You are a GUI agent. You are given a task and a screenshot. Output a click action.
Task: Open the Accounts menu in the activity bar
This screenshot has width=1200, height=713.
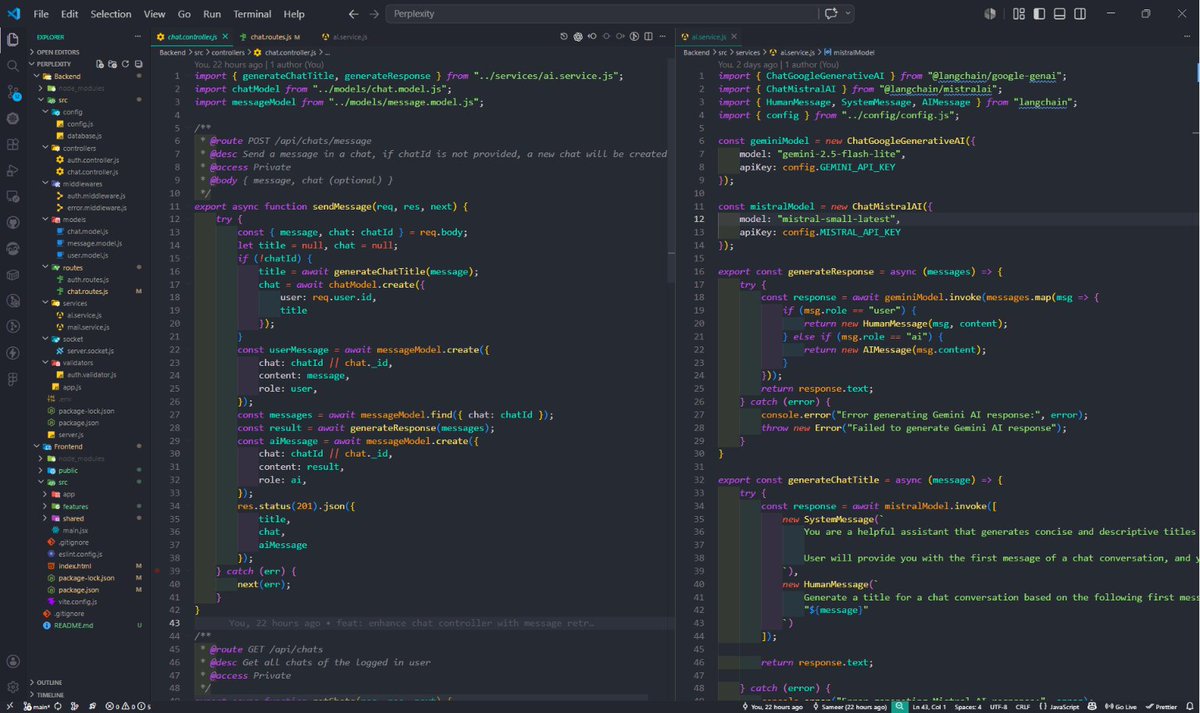(x=13, y=662)
